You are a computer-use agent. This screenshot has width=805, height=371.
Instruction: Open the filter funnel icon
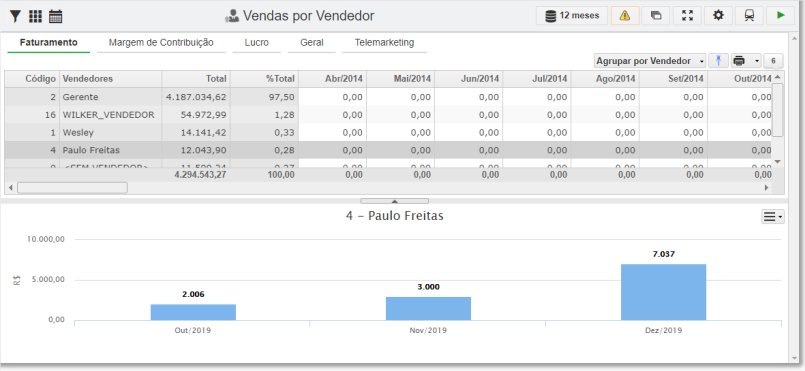click(x=15, y=16)
